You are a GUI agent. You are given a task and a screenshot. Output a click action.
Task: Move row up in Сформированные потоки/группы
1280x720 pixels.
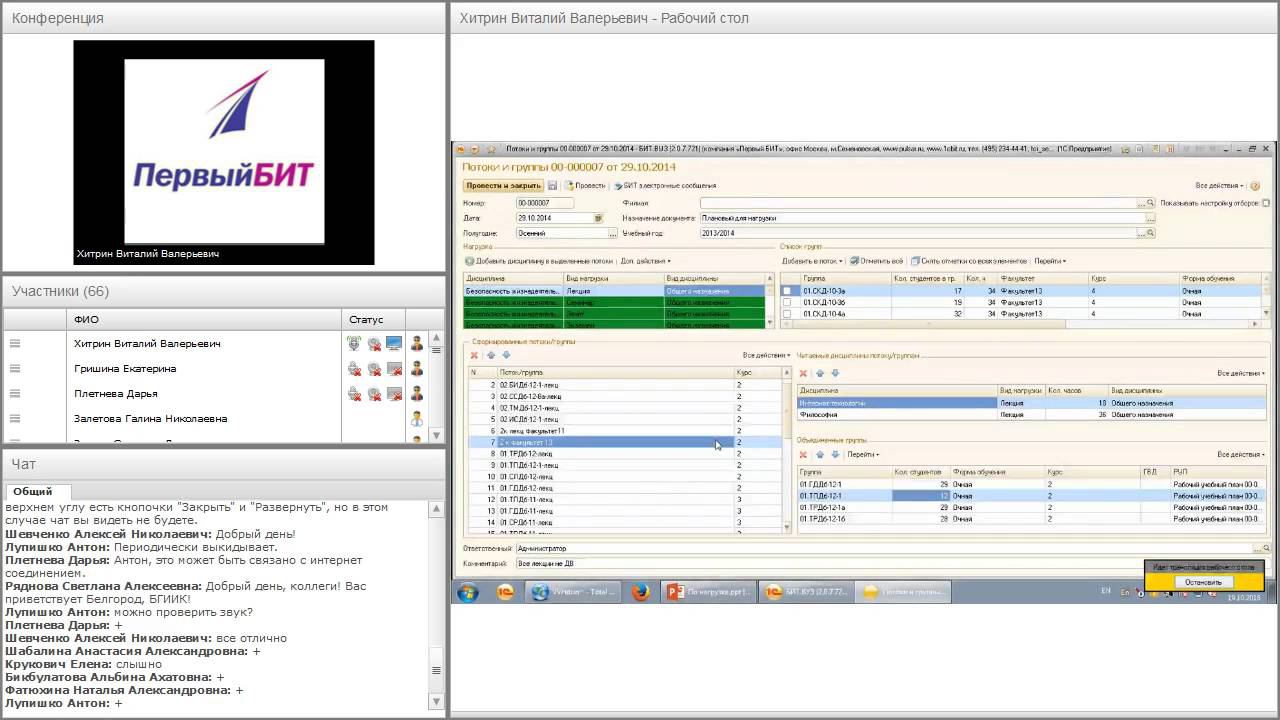pyautogui.click(x=491, y=355)
